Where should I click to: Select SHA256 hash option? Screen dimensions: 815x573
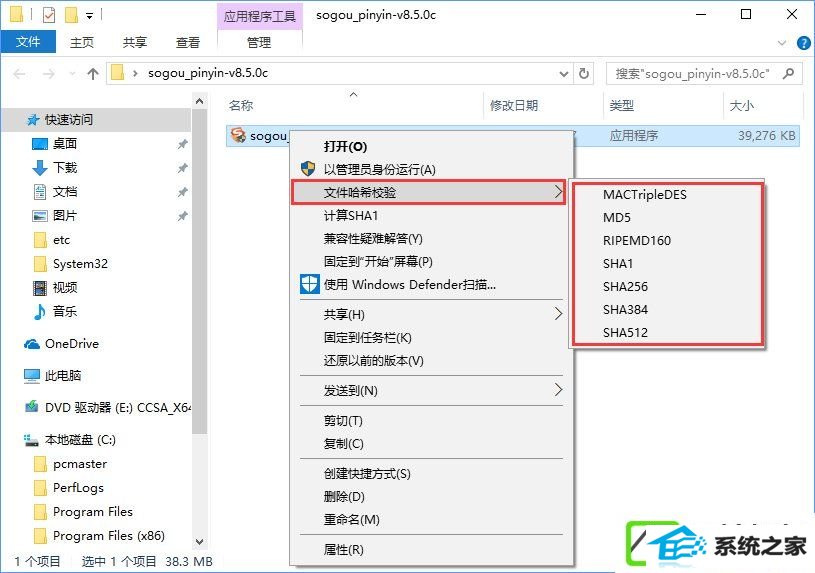click(x=625, y=286)
